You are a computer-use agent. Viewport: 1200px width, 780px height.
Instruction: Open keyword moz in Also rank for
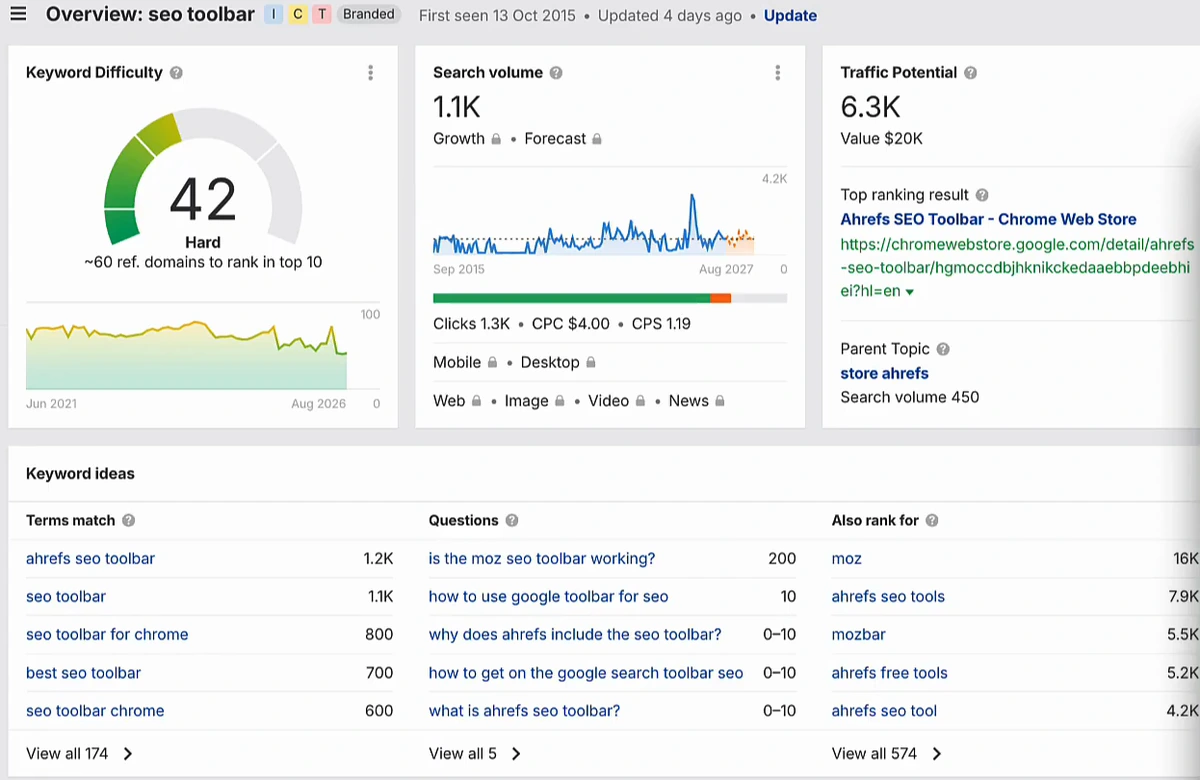click(x=846, y=559)
